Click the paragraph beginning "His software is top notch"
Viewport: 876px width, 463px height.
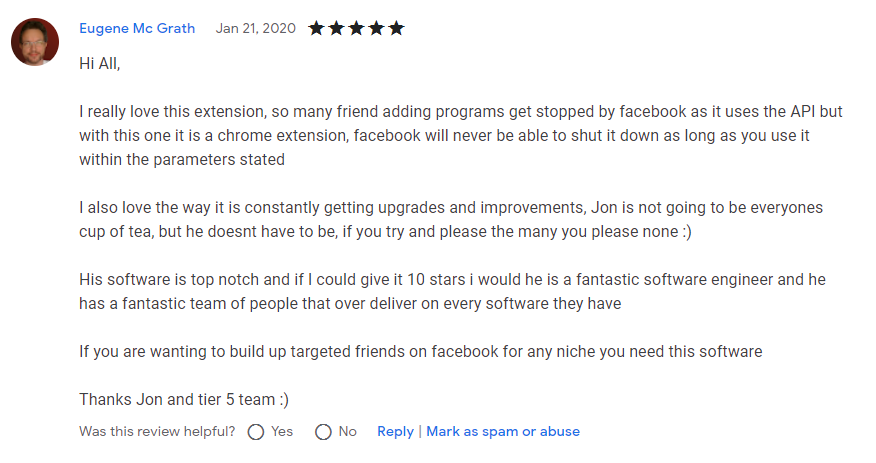(452, 292)
